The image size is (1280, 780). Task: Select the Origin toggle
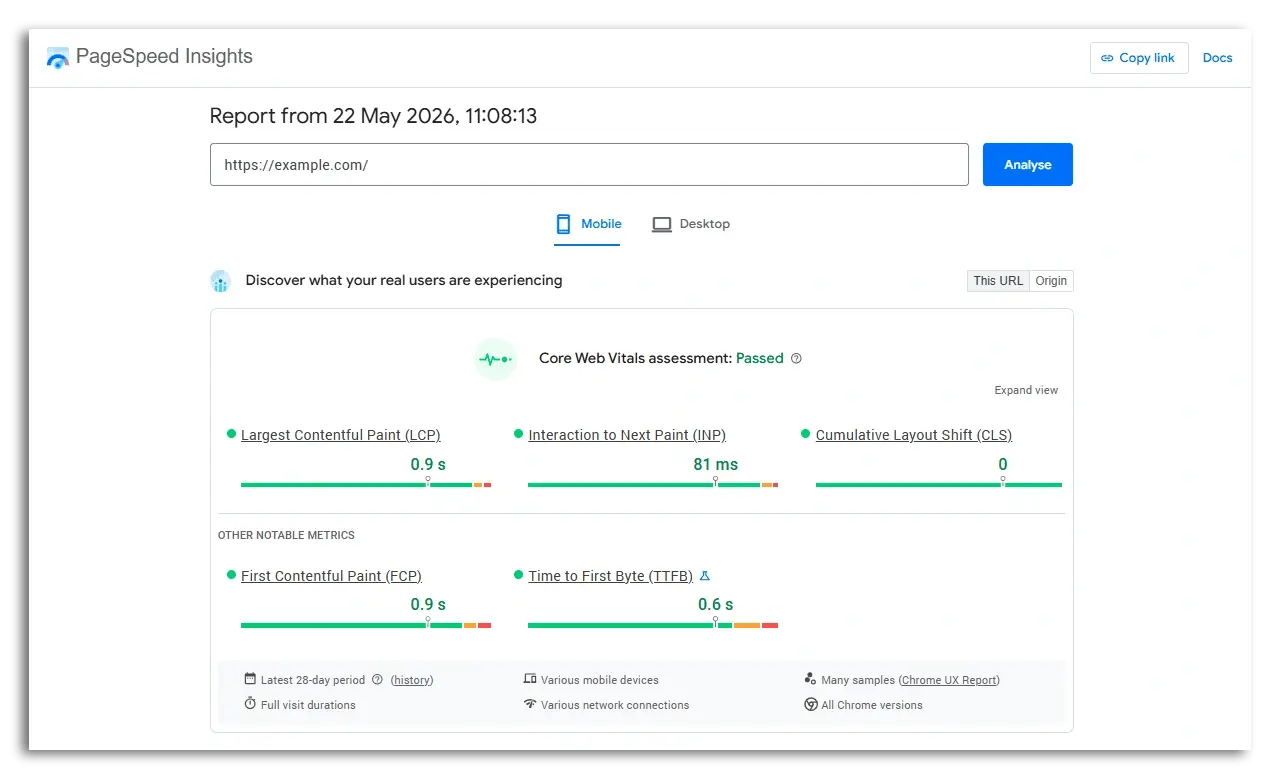pyautogui.click(x=1051, y=281)
